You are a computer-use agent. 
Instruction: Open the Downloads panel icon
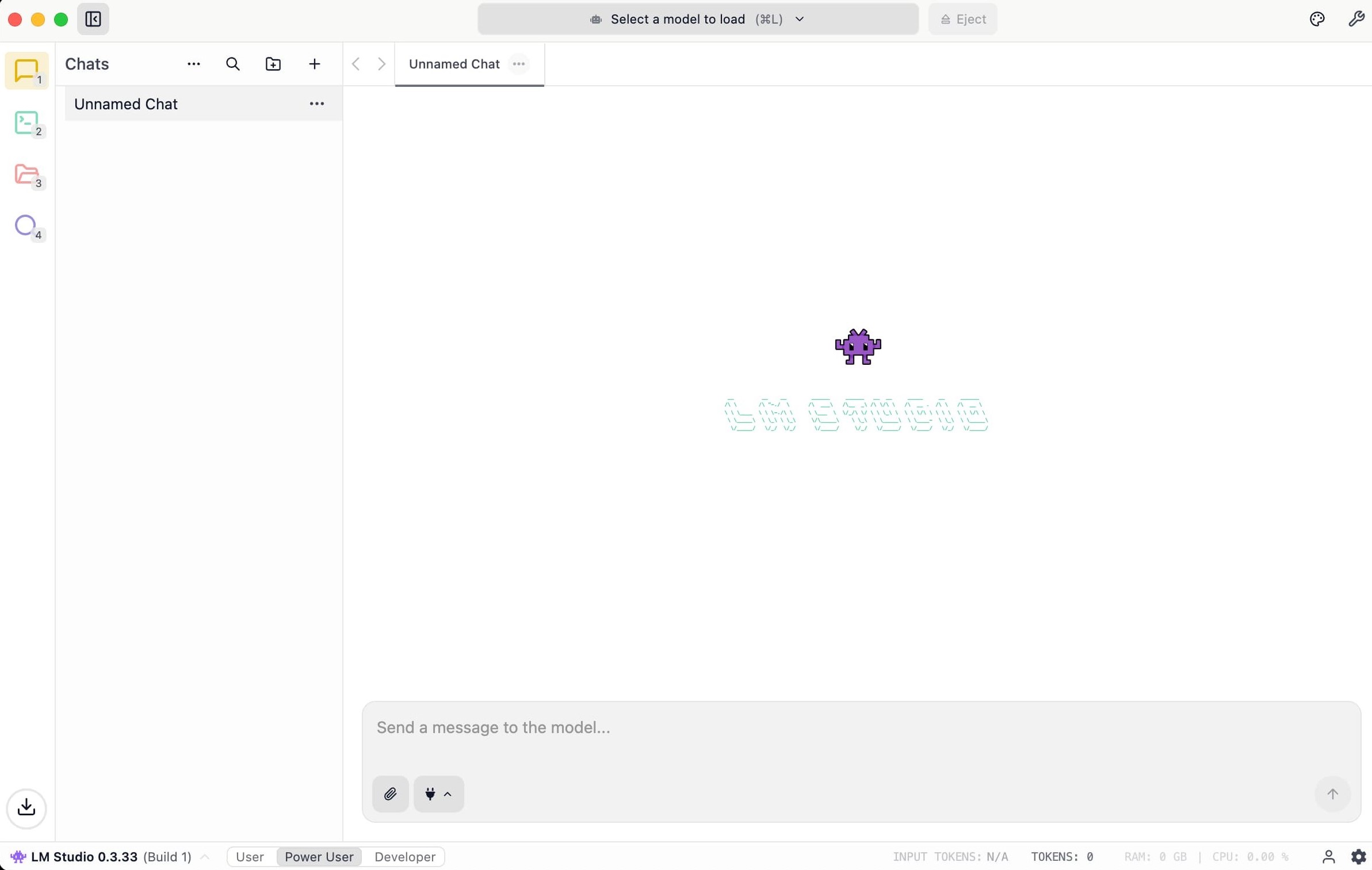tap(26, 808)
